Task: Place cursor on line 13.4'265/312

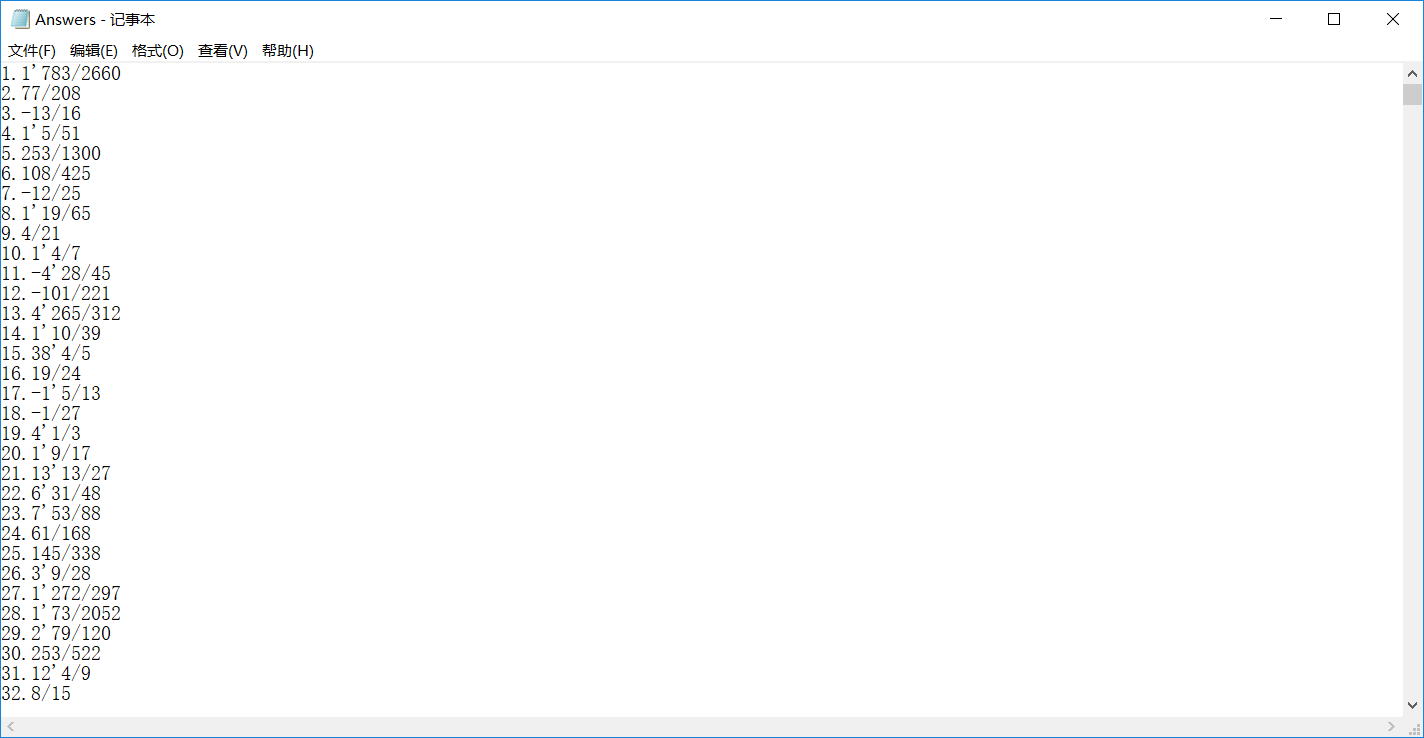Action: coord(61,314)
